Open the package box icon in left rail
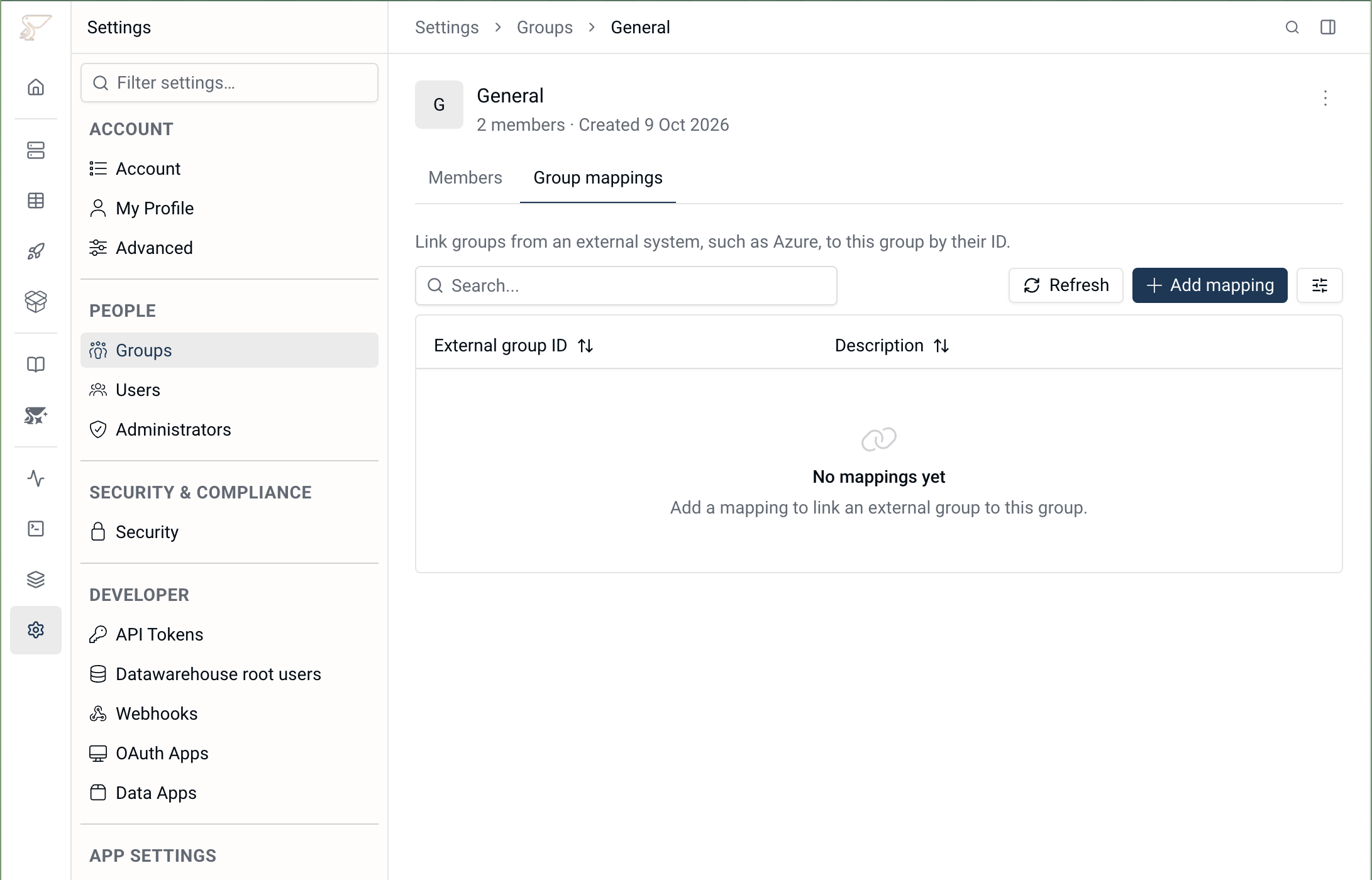This screenshot has height=880, width=1372. point(36,302)
